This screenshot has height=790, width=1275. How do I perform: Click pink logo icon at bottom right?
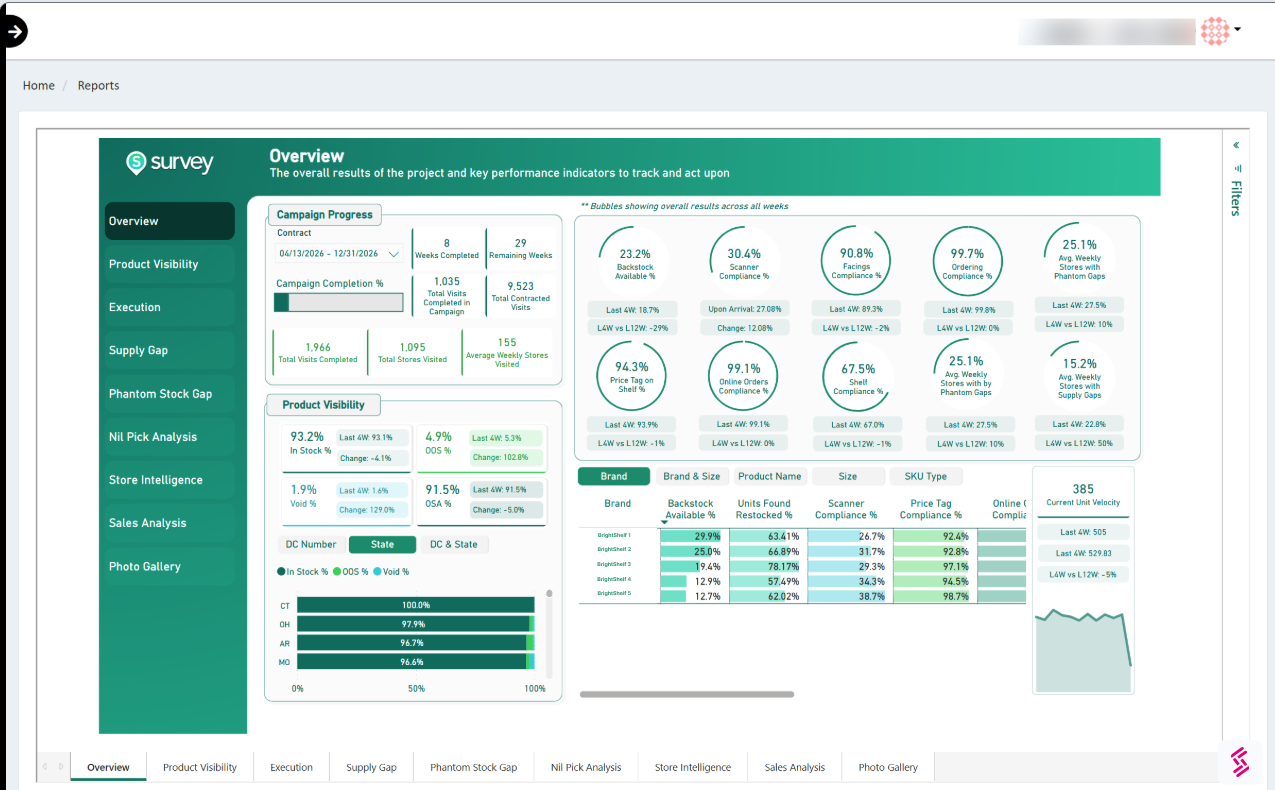1240,762
